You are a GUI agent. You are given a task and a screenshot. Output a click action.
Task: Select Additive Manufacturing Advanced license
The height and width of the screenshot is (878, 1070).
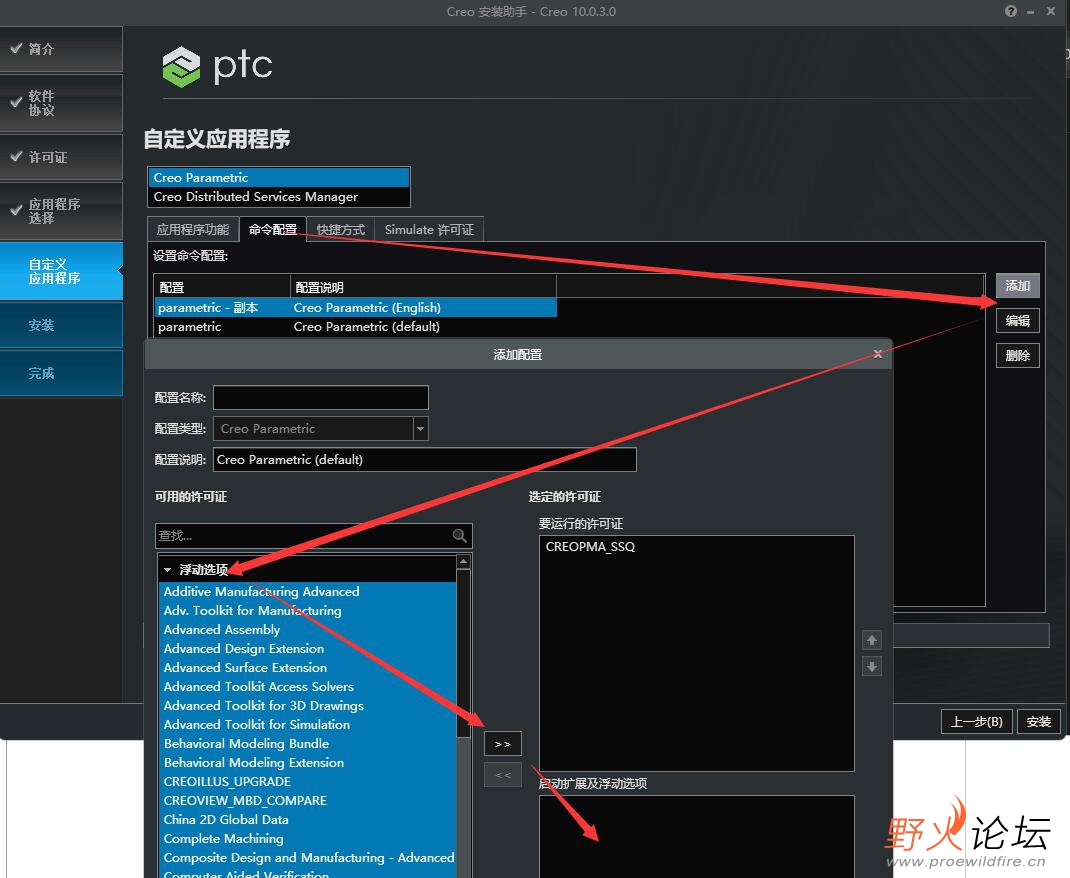(x=307, y=591)
